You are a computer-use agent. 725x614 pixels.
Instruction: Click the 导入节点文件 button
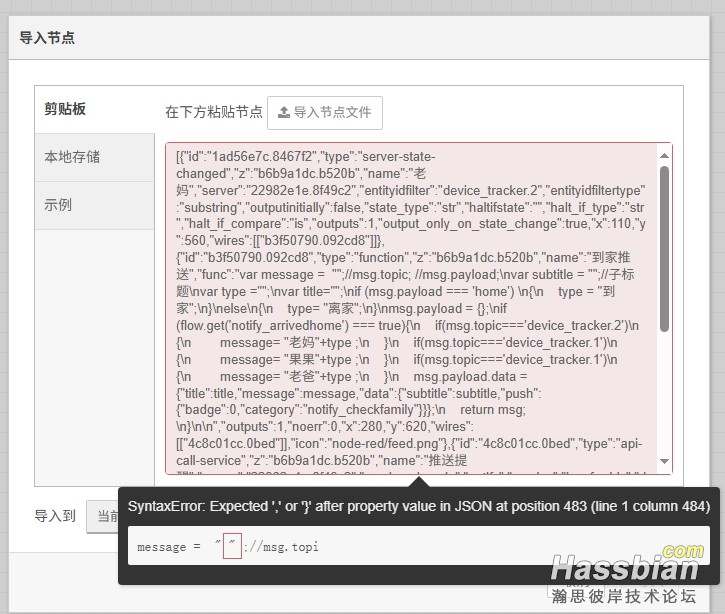[325, 112]
